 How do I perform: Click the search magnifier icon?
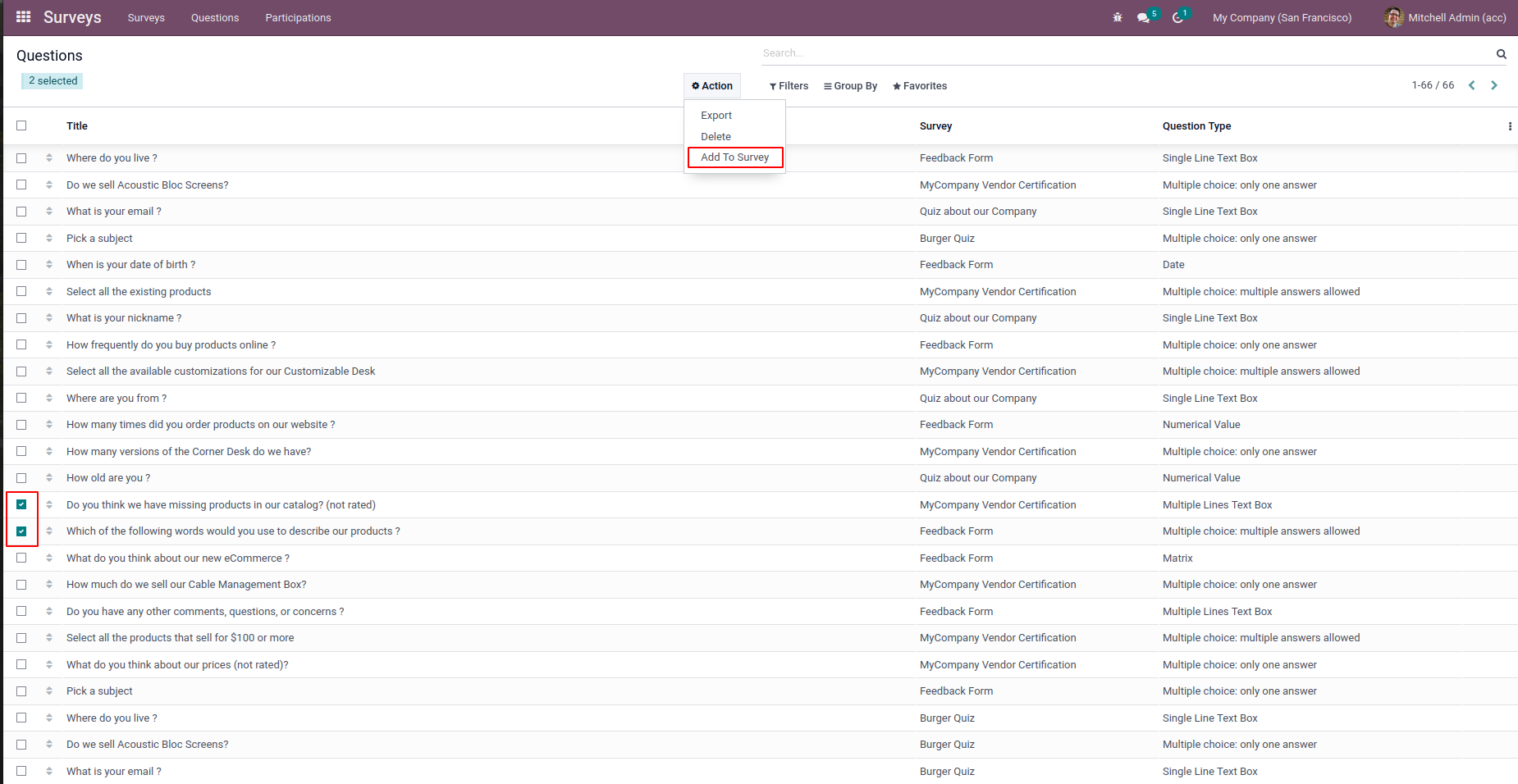pos(1501,54)
